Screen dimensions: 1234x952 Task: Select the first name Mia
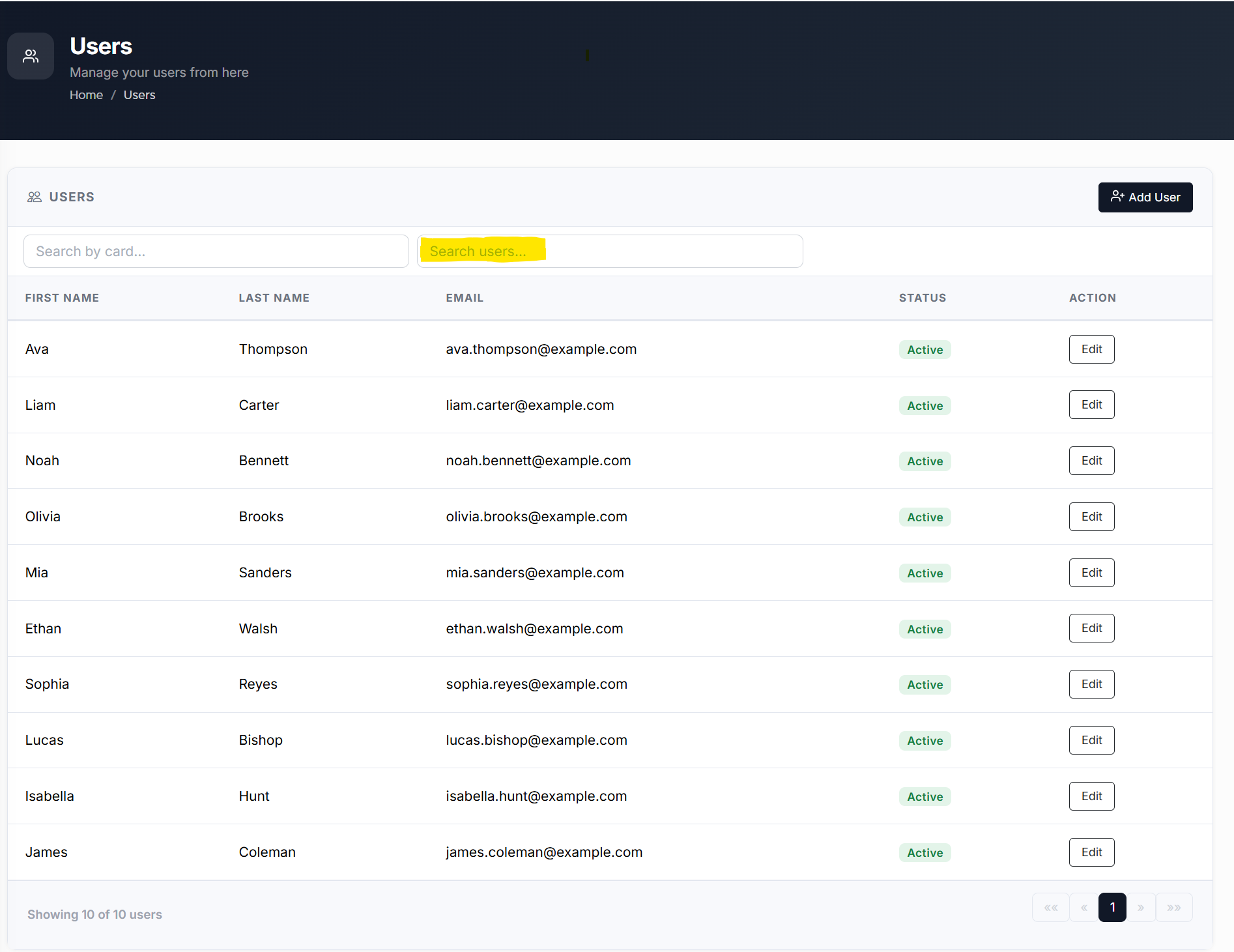36,573
